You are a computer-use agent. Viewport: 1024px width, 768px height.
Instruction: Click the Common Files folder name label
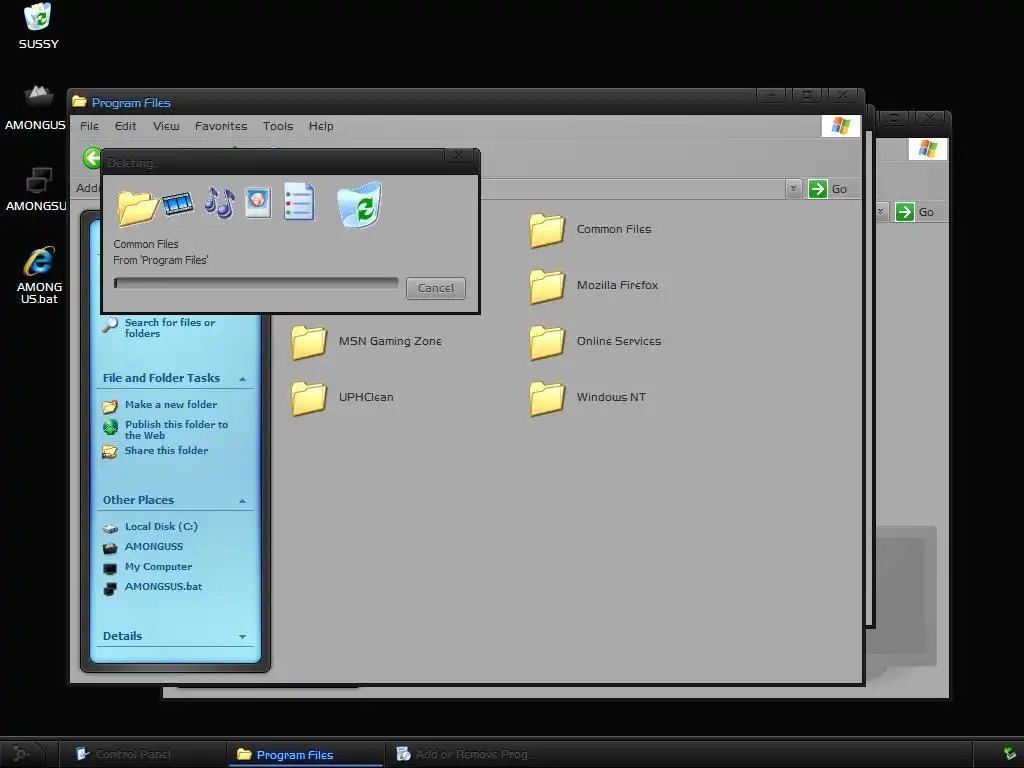point(614,229)
